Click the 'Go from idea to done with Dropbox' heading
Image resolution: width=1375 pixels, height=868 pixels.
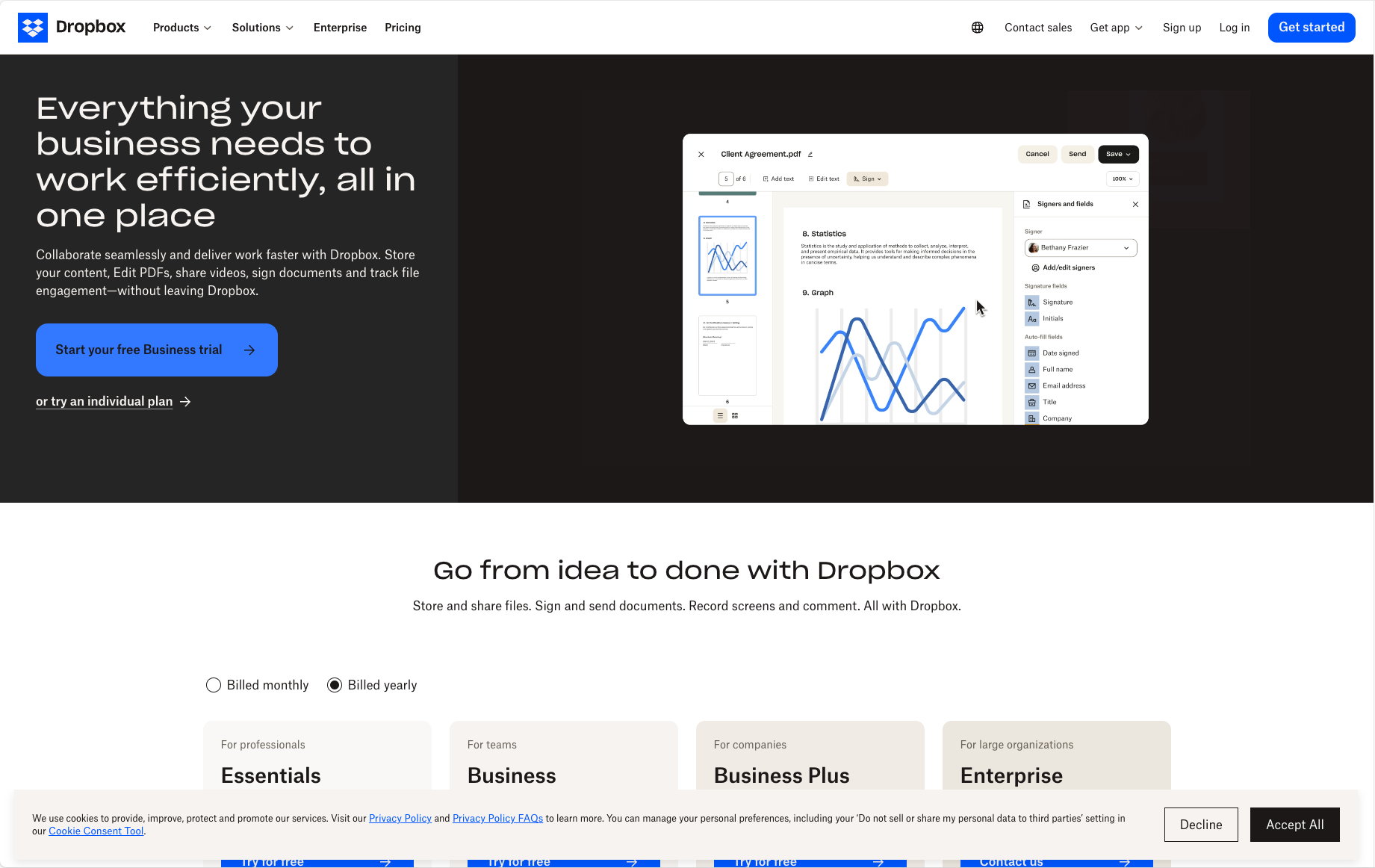click(687, 571)
